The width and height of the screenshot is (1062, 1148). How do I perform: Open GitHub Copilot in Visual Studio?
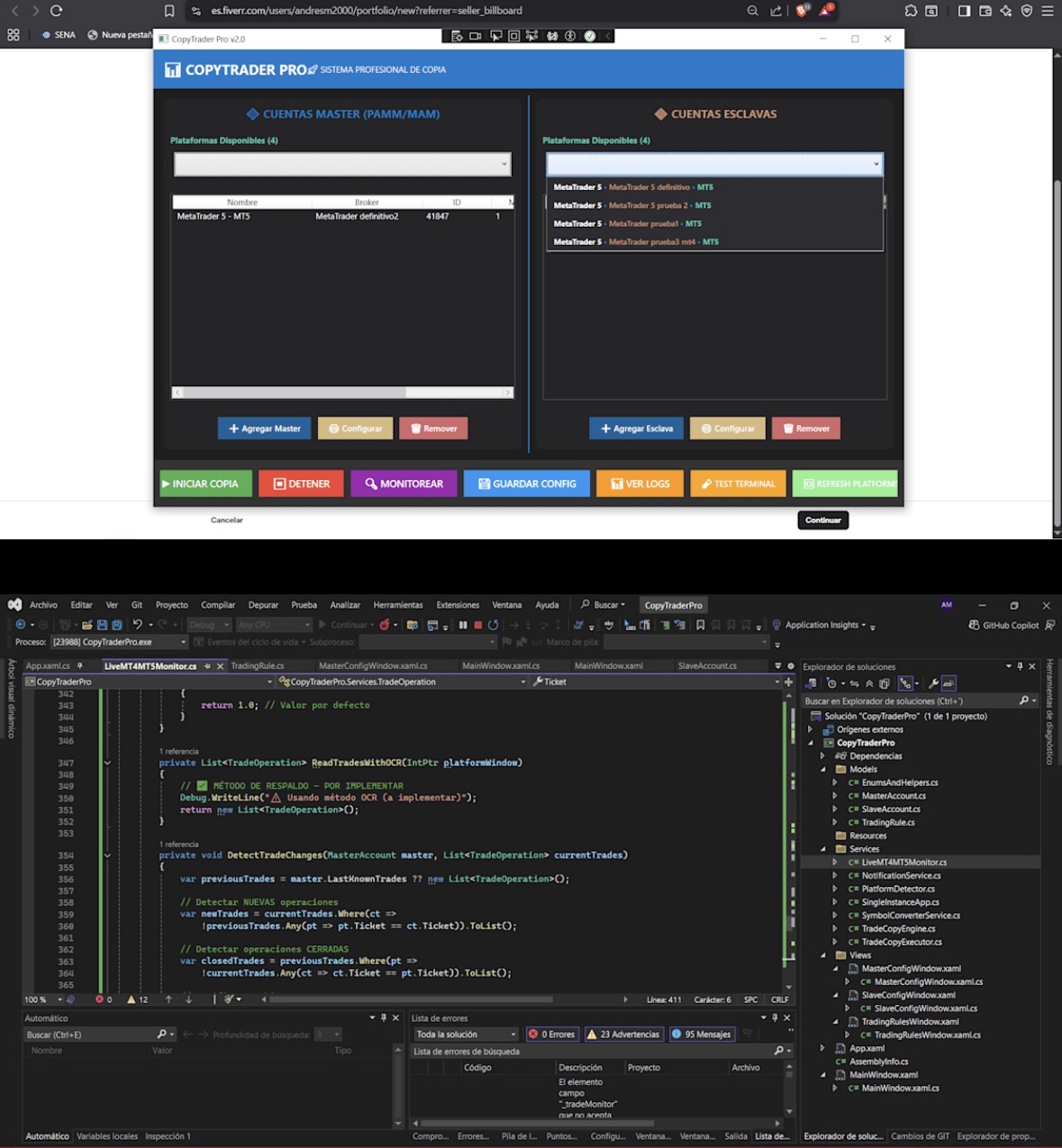(1003, 625)
